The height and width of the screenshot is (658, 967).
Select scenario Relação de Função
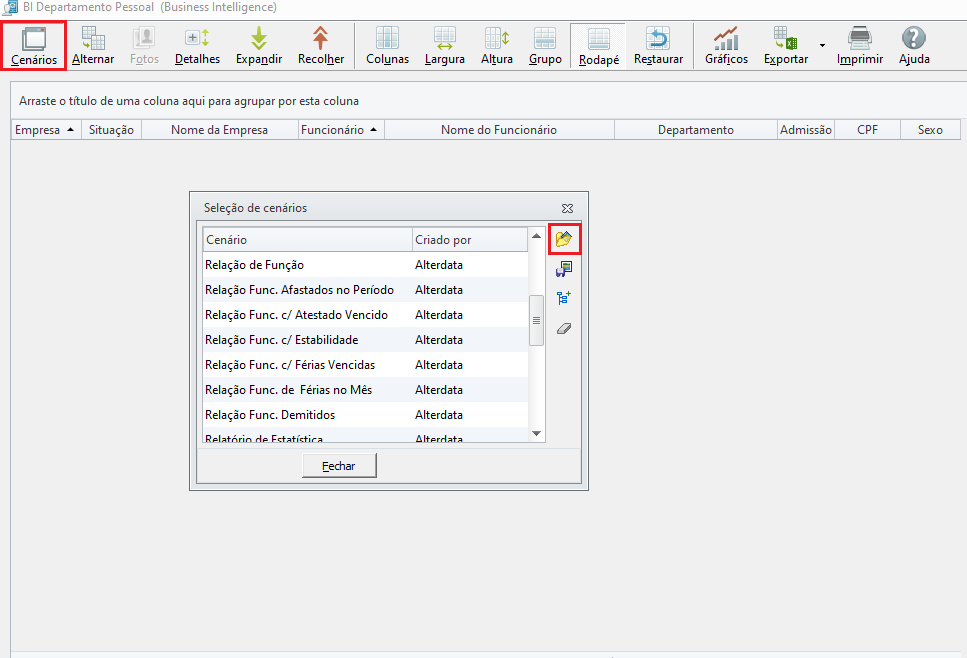365,265
